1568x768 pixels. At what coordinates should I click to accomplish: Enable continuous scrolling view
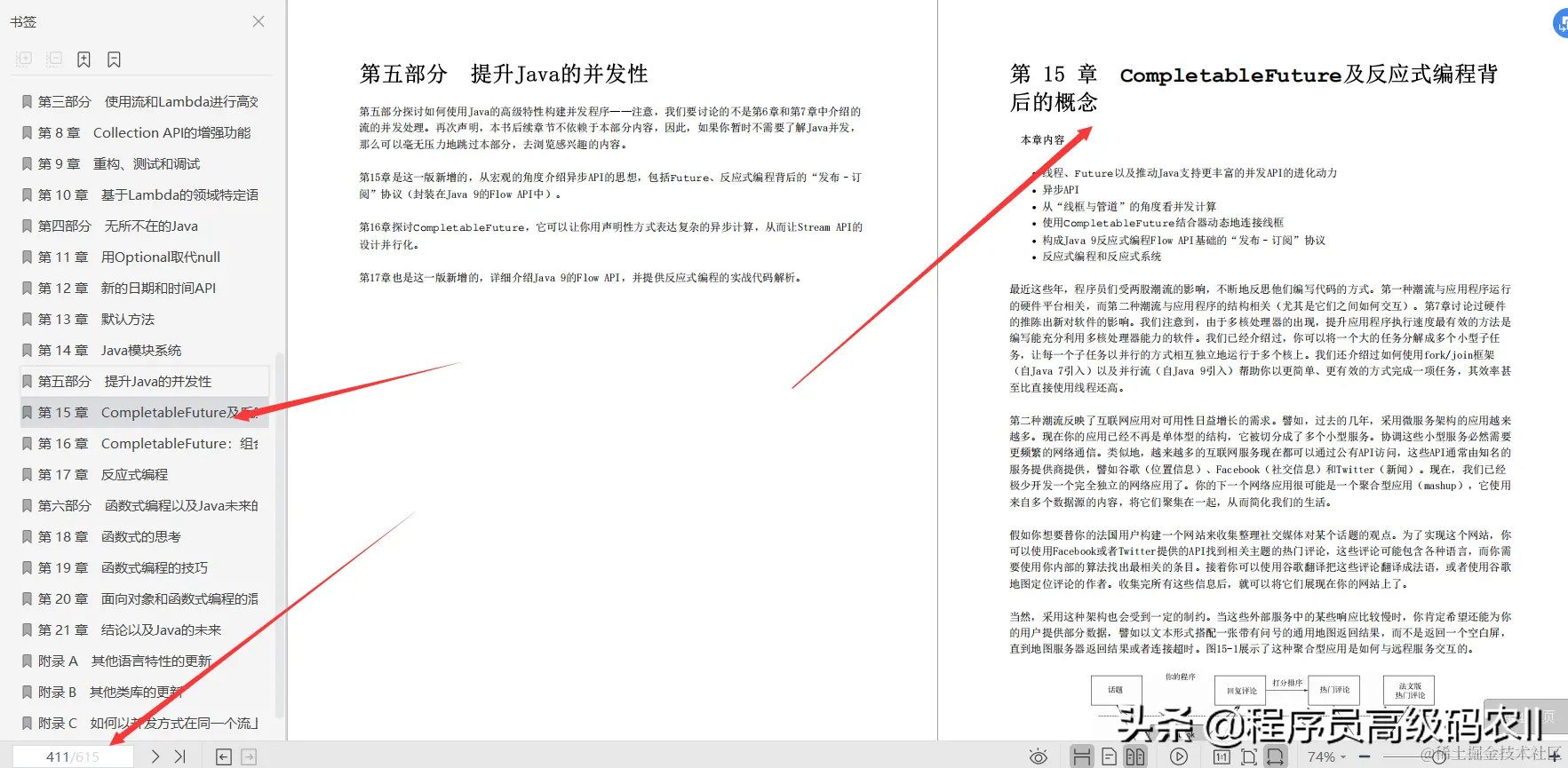click(1081, 756)
